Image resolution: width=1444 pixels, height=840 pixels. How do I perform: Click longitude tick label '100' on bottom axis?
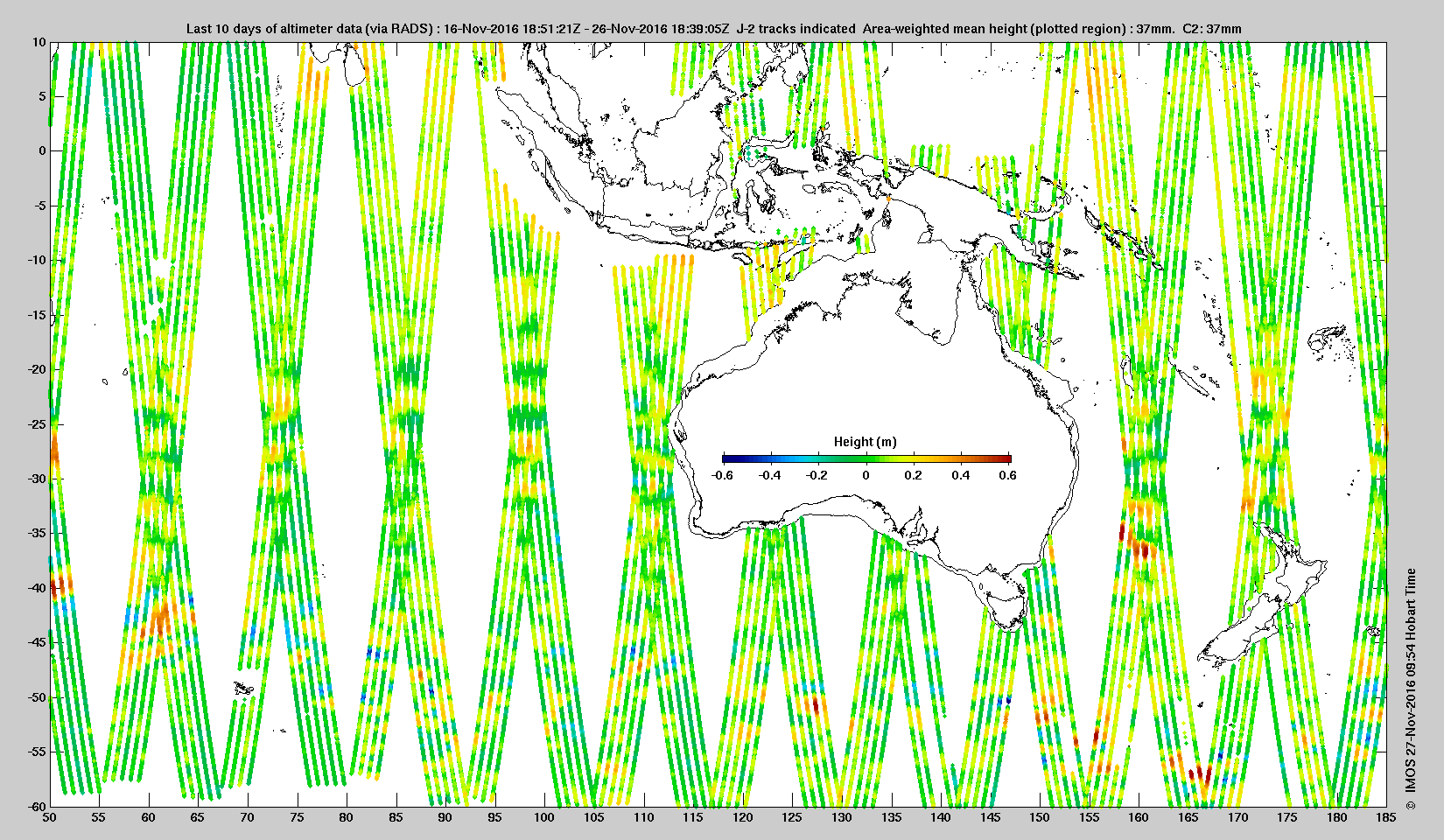click(x=544, y=817)
